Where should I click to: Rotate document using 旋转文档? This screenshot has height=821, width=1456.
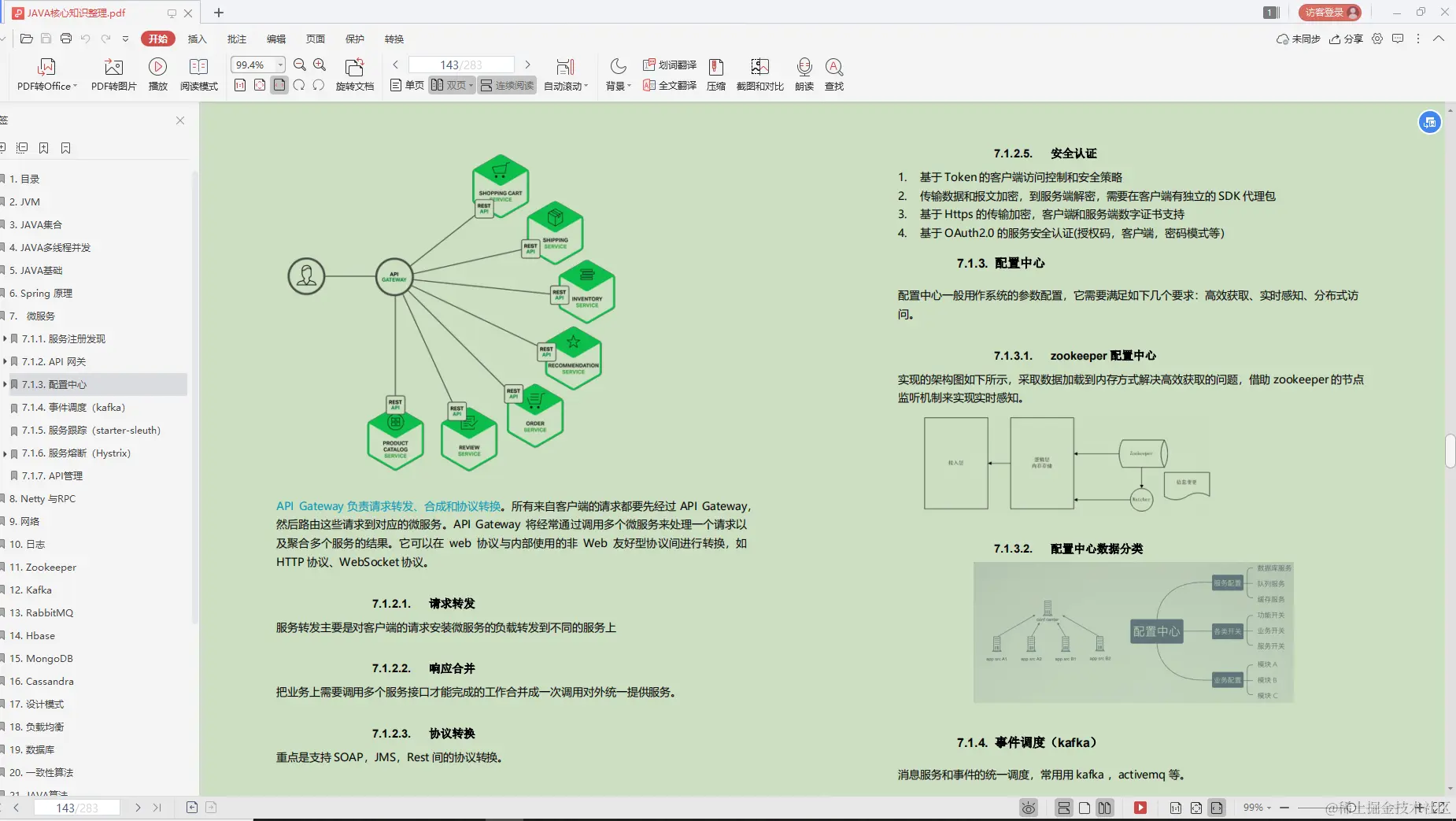pos(353,75)
